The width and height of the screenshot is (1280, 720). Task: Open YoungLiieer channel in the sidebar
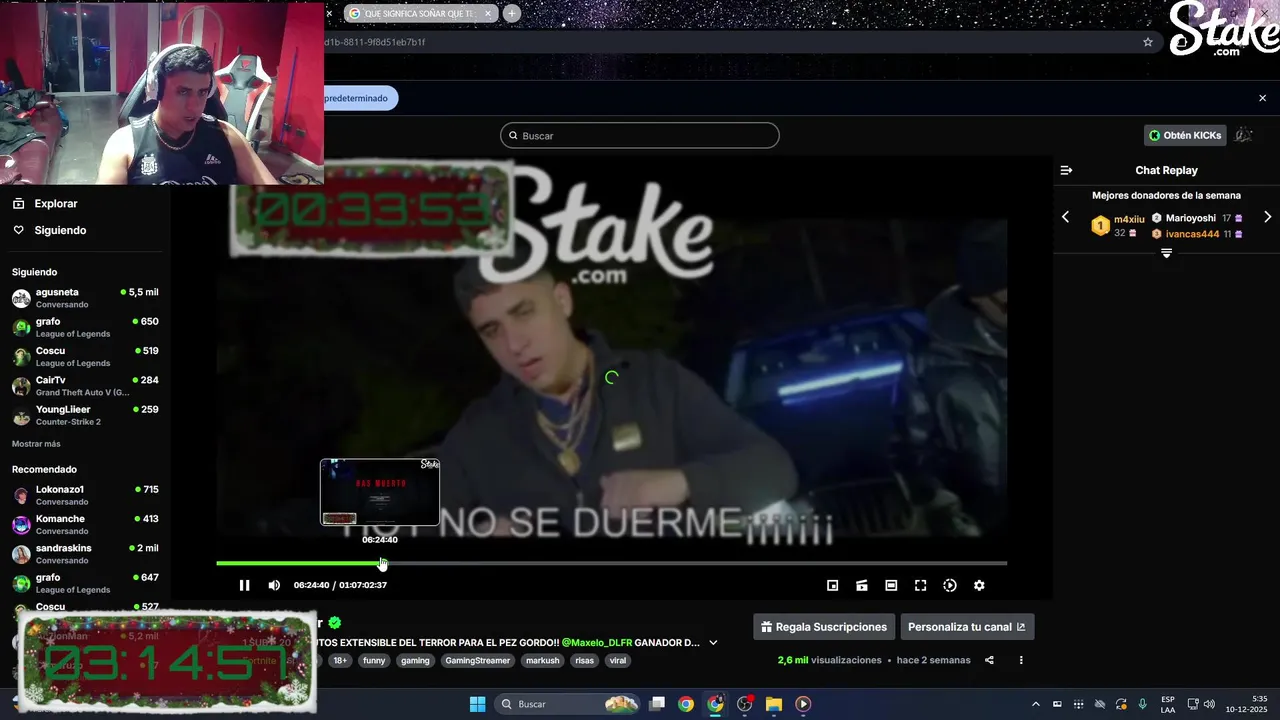(85, 415)
